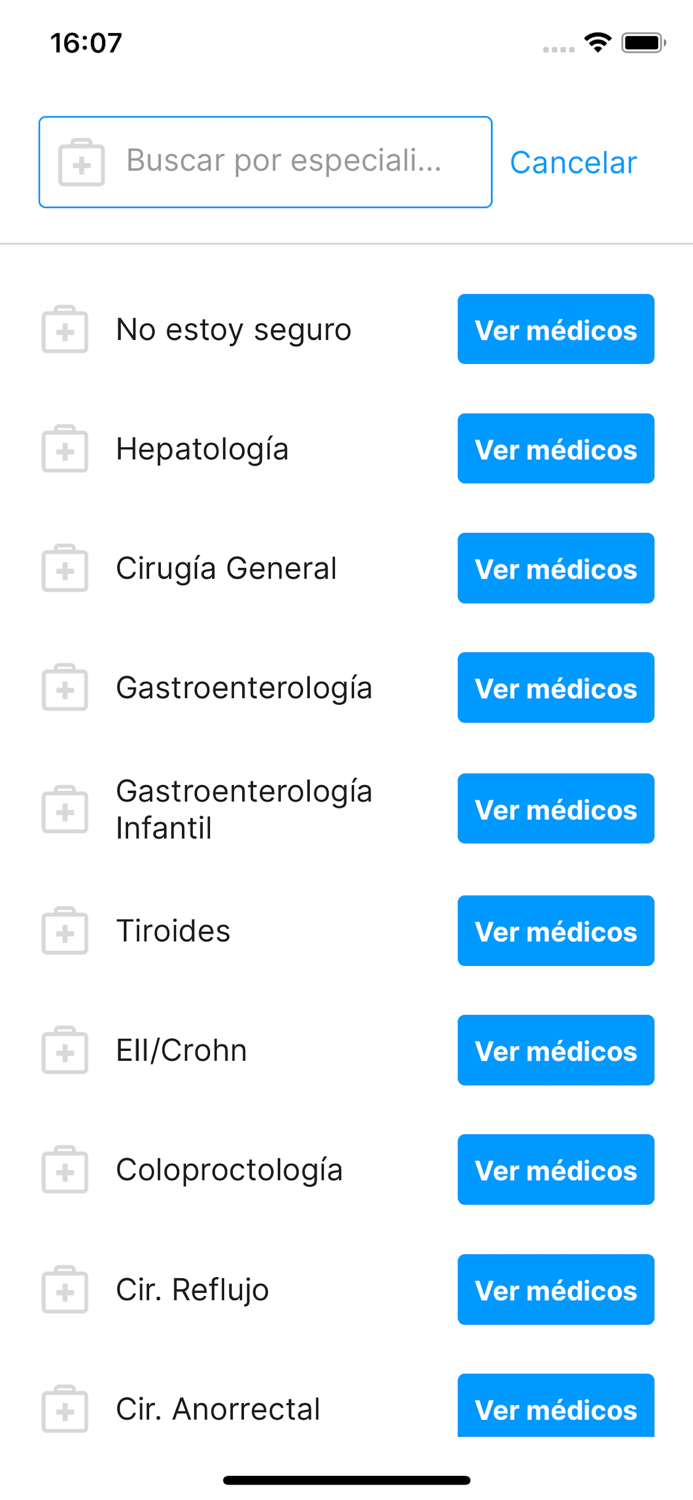Click the medical cross icon beside Hepatología
Viewport: 693px width, 1500px height.
[x=64, y=448]
